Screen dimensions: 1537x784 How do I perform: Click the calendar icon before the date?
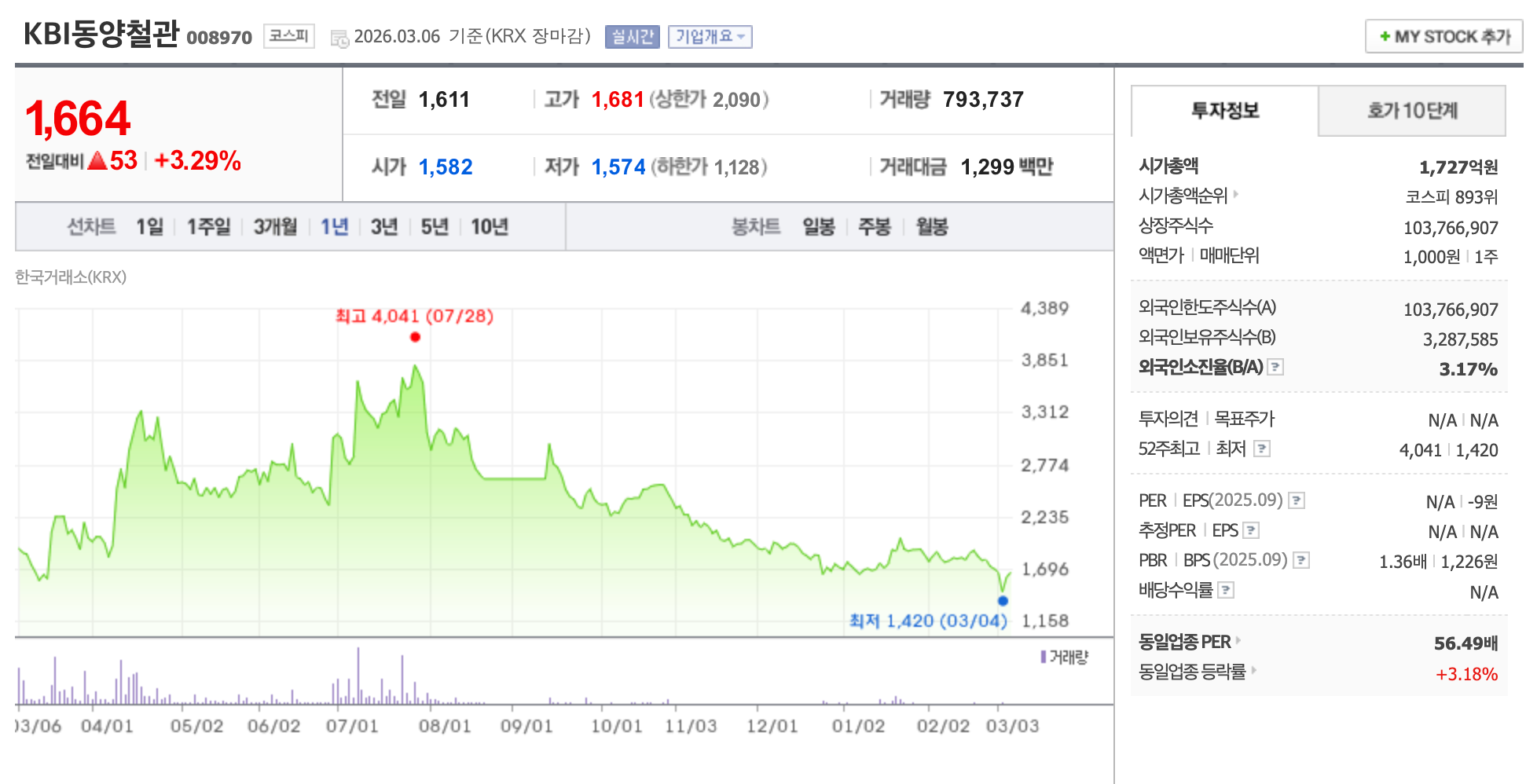(339, 38)
